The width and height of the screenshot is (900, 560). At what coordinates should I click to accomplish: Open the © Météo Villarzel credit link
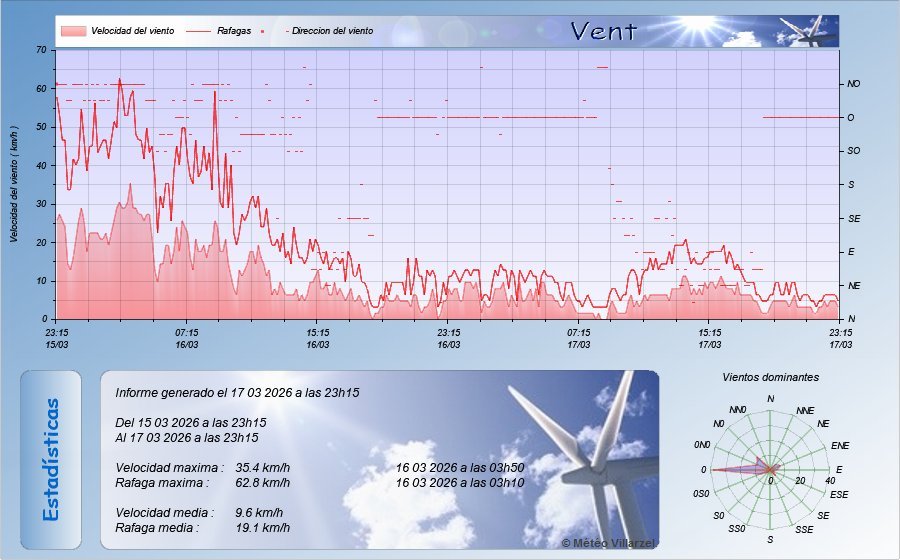tap(607, 541)
